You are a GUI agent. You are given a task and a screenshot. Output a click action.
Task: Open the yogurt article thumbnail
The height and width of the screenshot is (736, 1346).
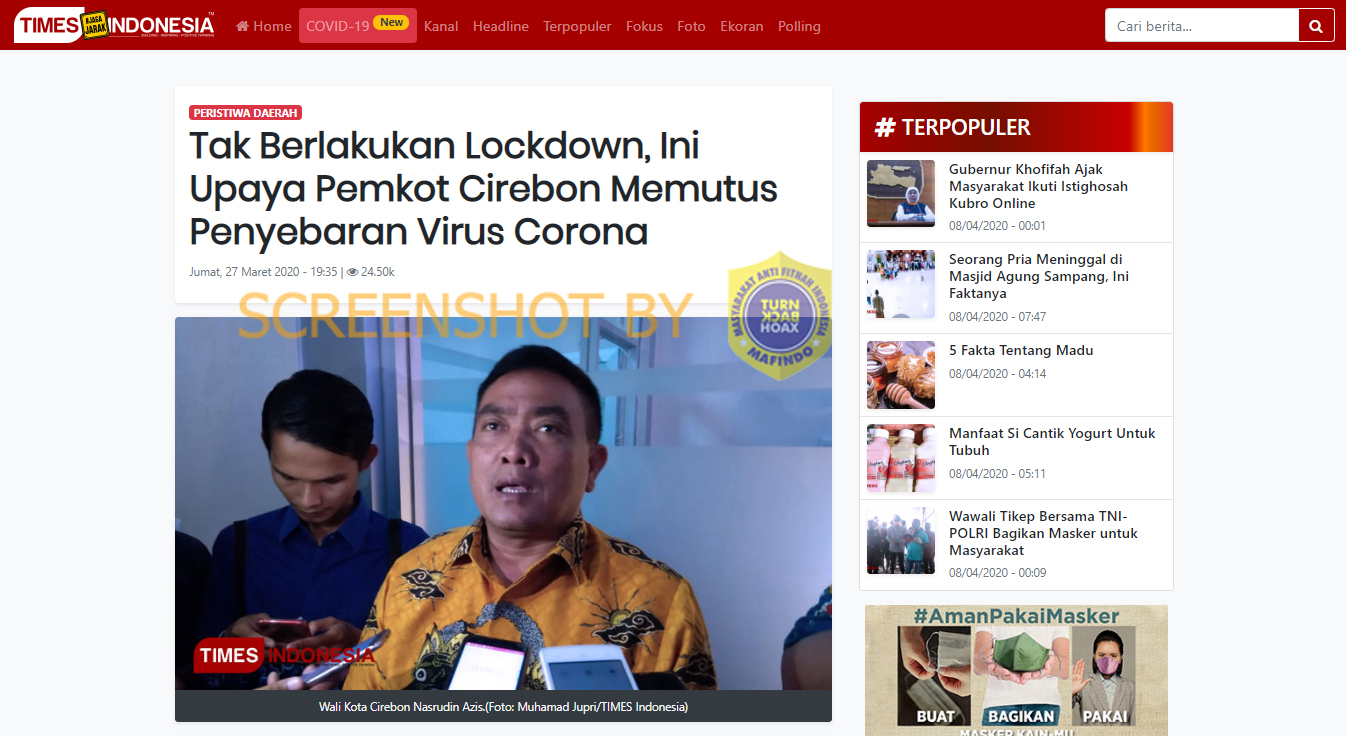[x=901, y=458]
